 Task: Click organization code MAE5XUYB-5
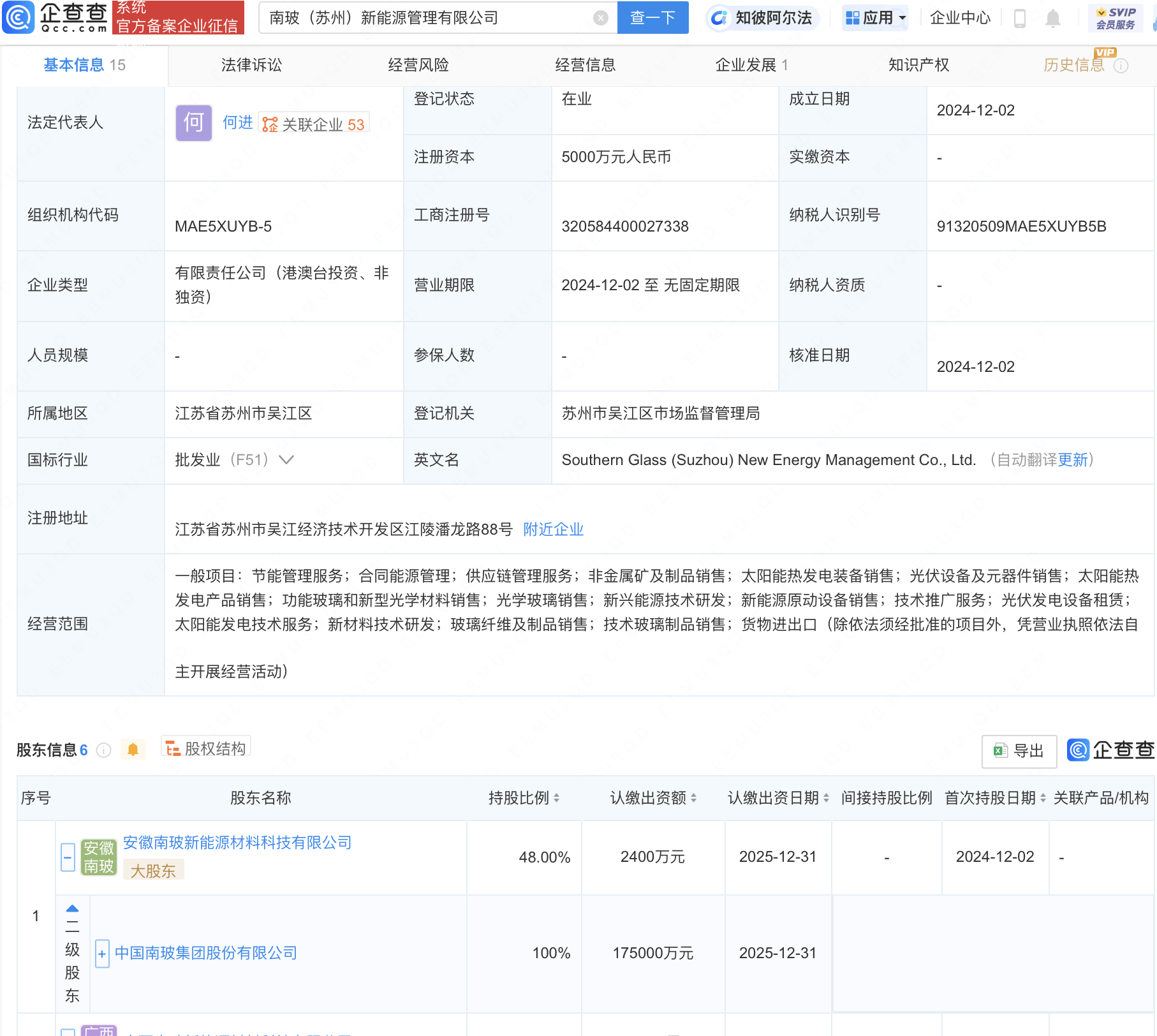pyautogui.click(x=223, y=226)
